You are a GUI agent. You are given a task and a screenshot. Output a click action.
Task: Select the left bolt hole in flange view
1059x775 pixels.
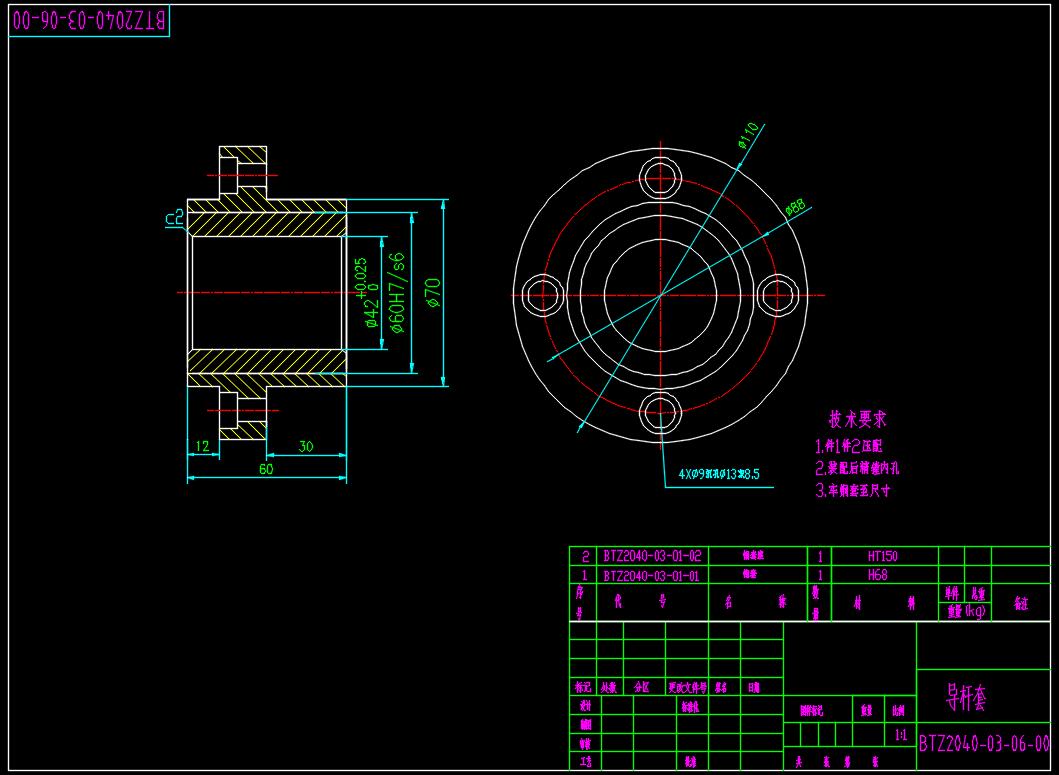(x=545, y=295)
